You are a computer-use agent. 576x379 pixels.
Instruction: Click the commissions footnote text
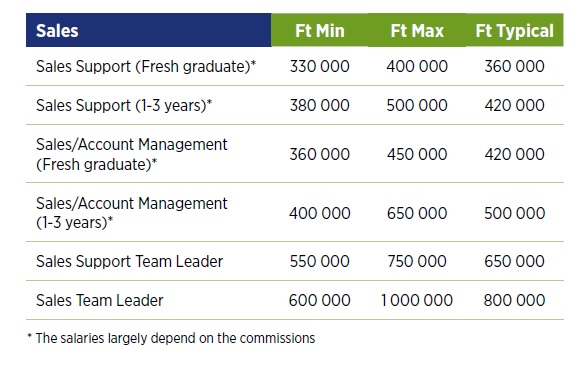point(171,338)
